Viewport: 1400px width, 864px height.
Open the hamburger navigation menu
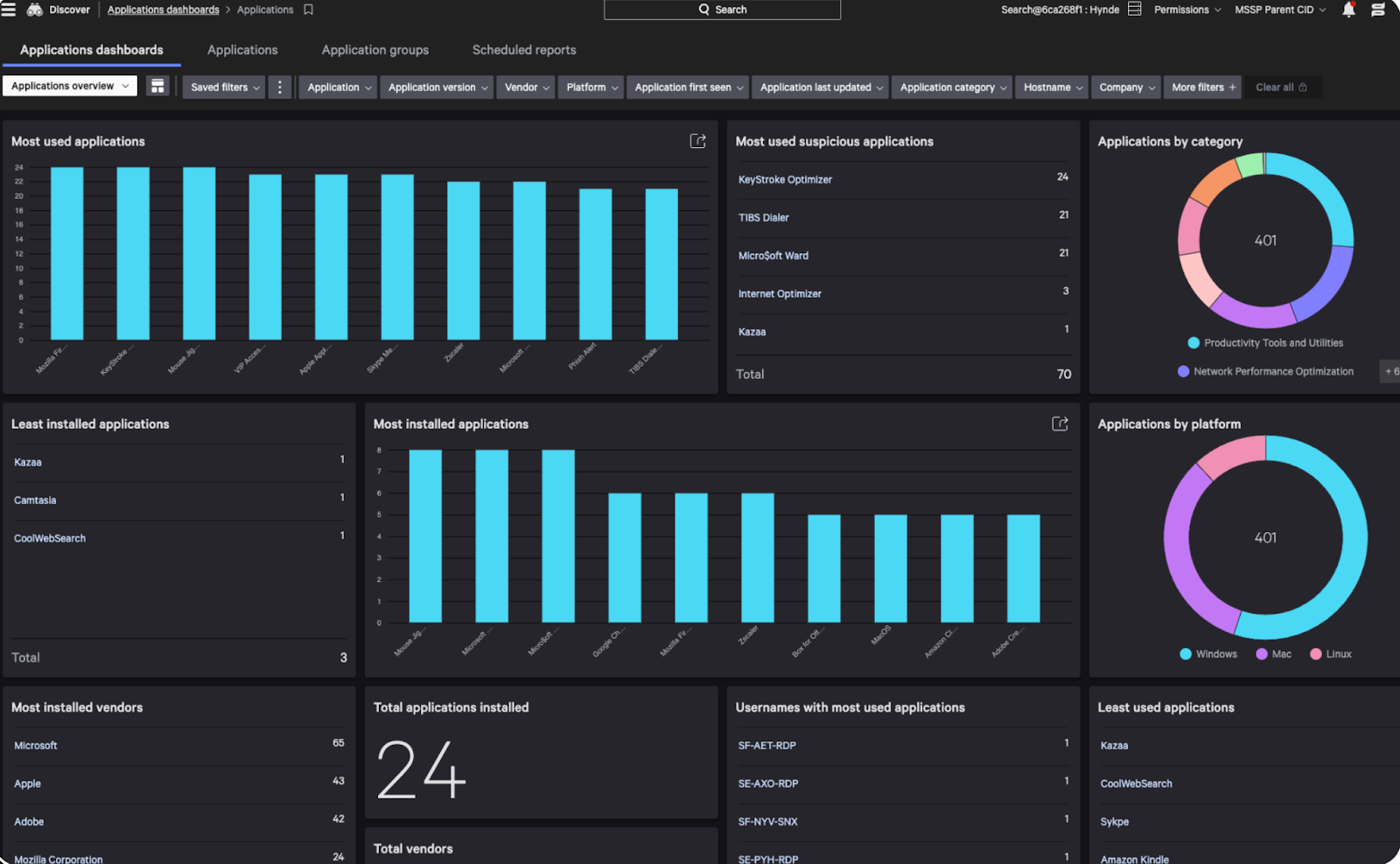tap(9, 10)
